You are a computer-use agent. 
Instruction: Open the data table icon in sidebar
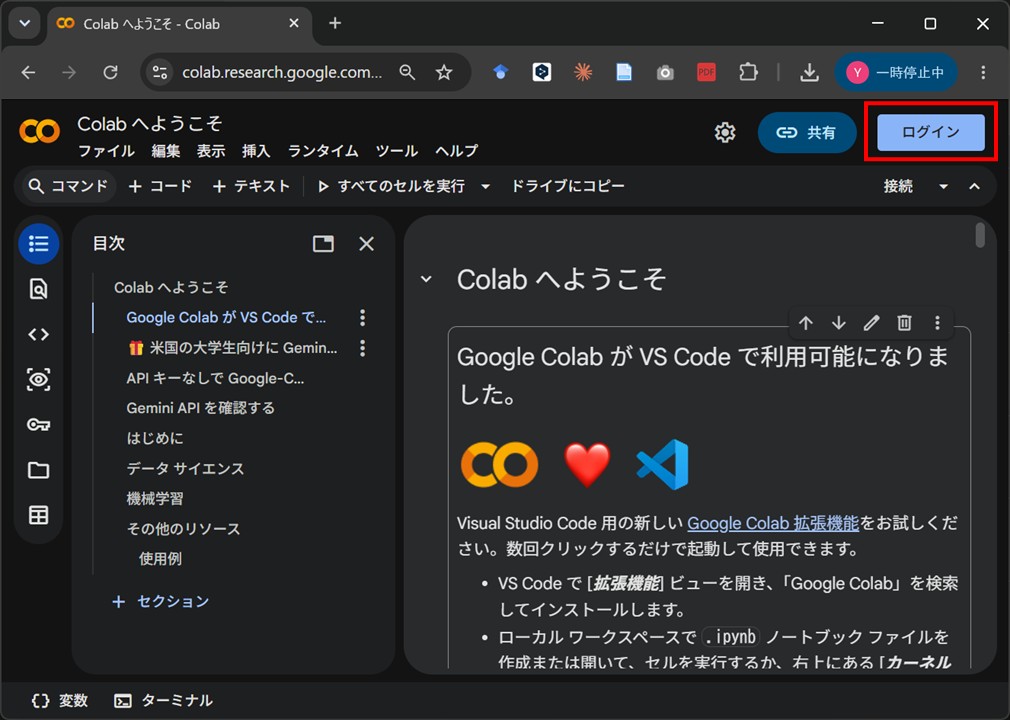coord(39,515)
